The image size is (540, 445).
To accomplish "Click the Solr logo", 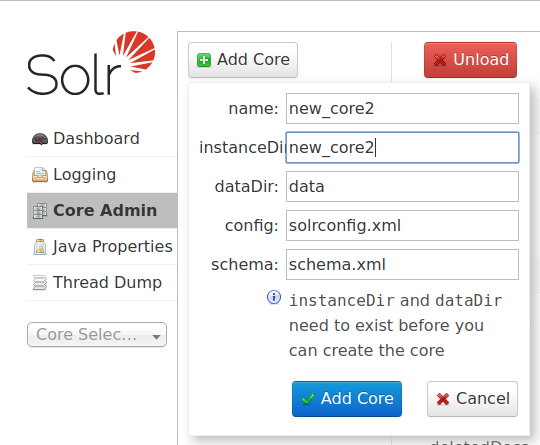I will pyautogui.click(x=91, y=63).
